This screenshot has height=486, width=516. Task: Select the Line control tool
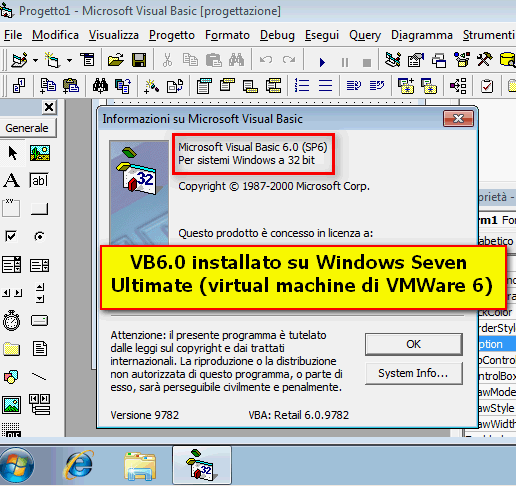point(39,377)
